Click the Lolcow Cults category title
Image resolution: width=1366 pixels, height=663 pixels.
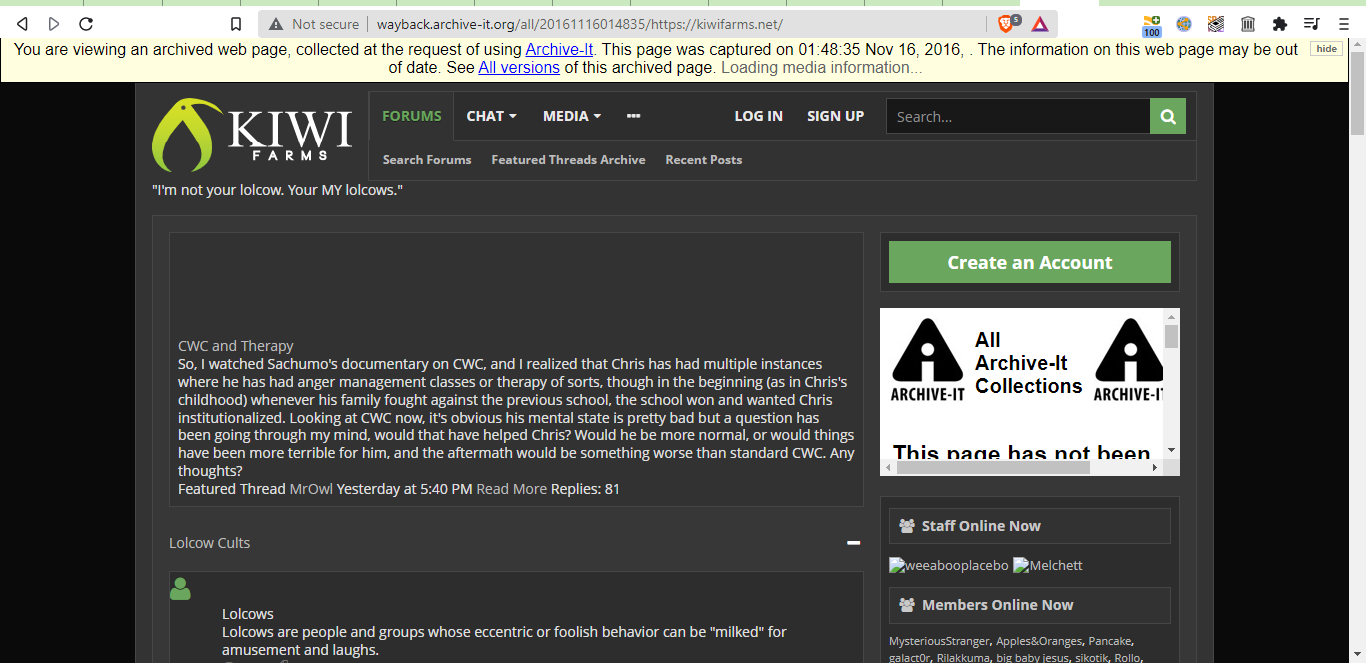pyautogui.click(x=210, y=543)
